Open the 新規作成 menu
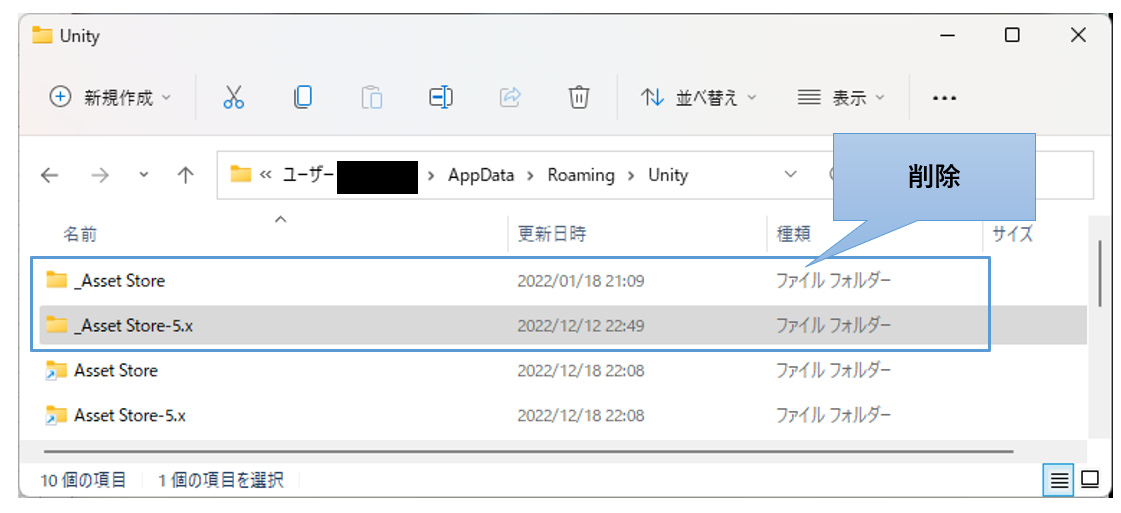This screenshot has width=1121, height=513. pyautogui.click(x=111, y=97)
